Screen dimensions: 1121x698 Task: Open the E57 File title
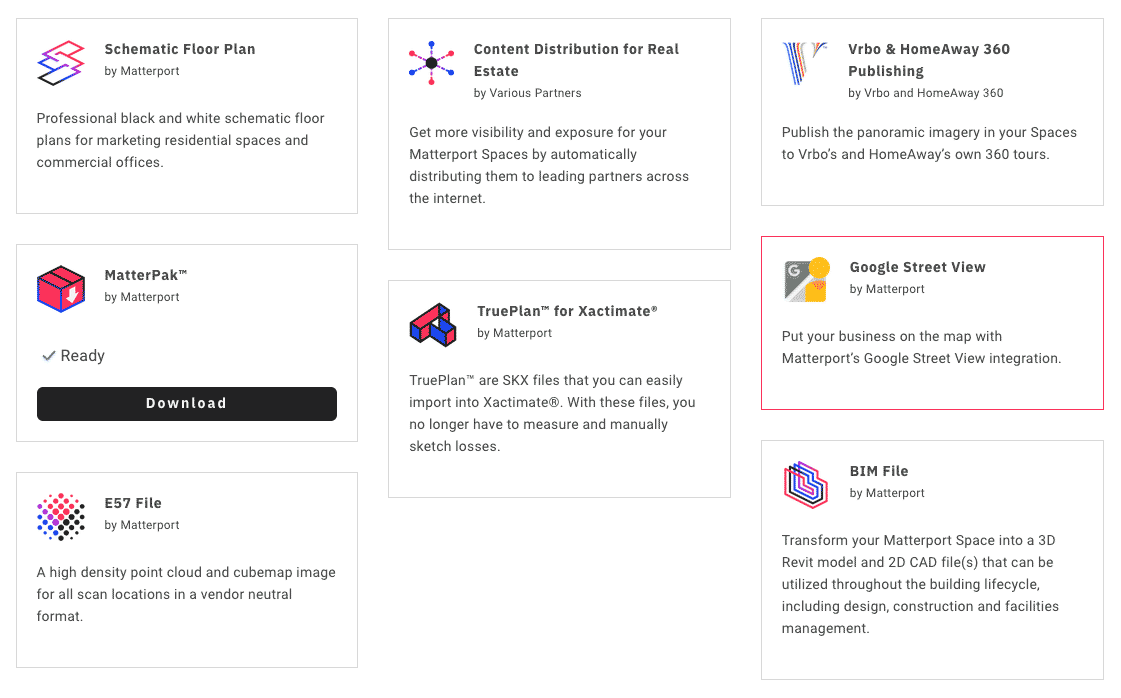(x=133, y=503)
